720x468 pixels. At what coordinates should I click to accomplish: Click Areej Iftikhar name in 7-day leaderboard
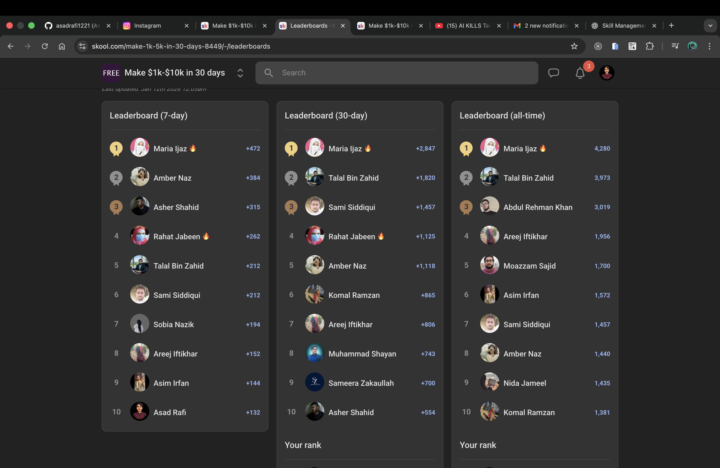pyautogui.click(x=175, y=354)
